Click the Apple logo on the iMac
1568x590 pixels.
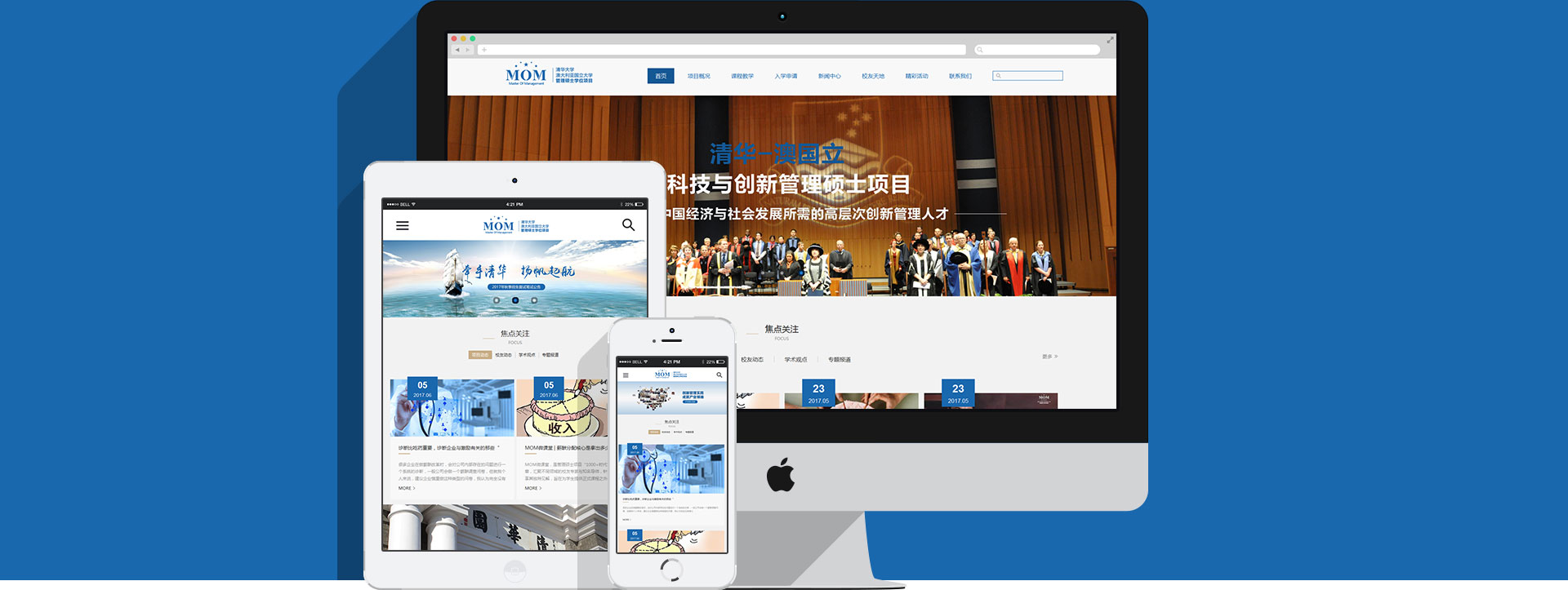(x=781, y=475)
